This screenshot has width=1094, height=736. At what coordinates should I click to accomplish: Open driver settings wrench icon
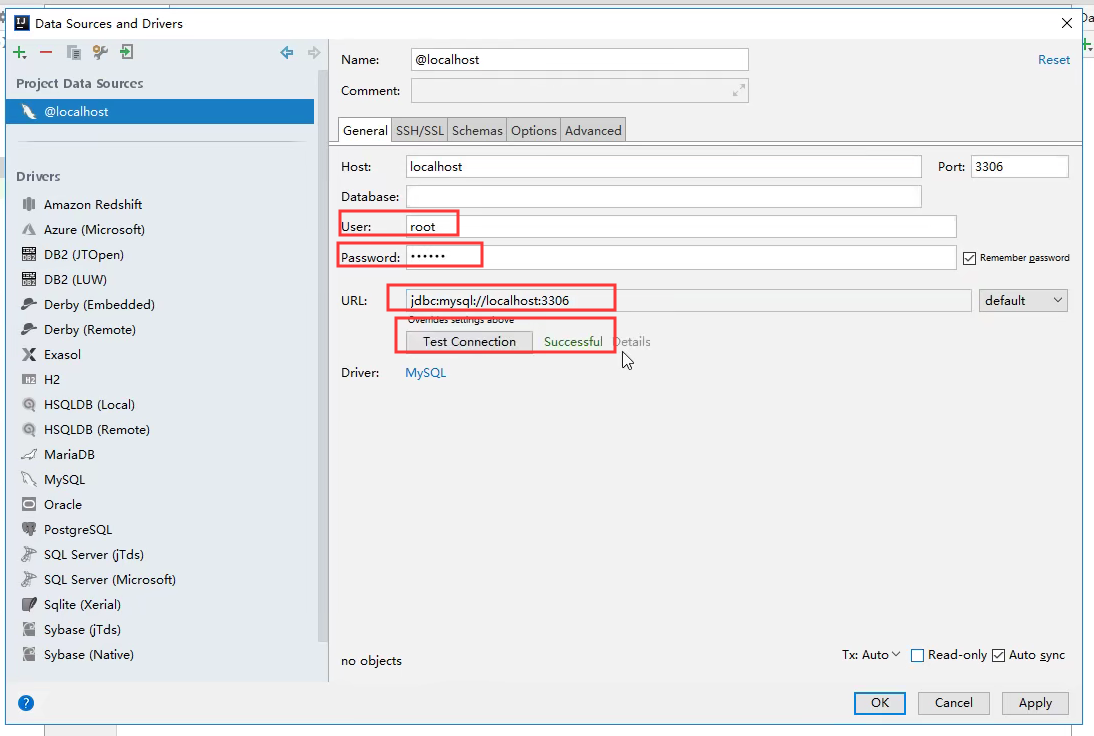100,52
